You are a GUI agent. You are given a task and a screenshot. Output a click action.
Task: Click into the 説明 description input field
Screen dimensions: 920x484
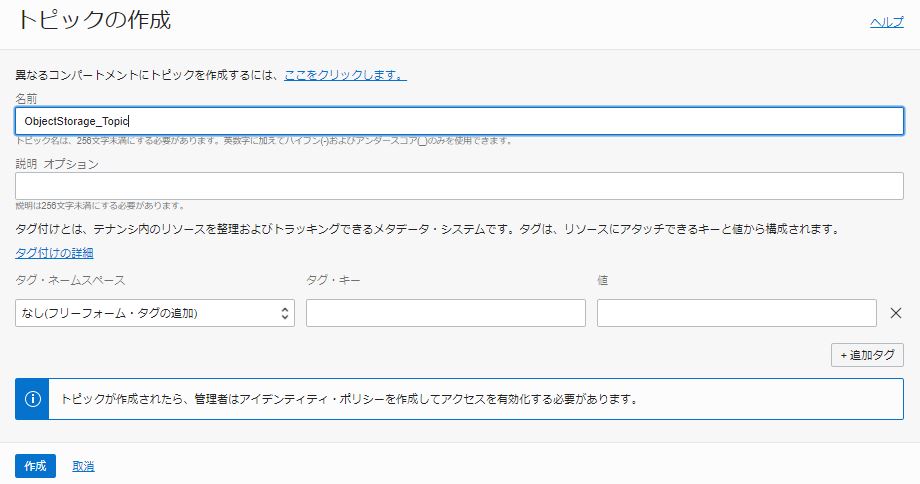pos(459,186)
